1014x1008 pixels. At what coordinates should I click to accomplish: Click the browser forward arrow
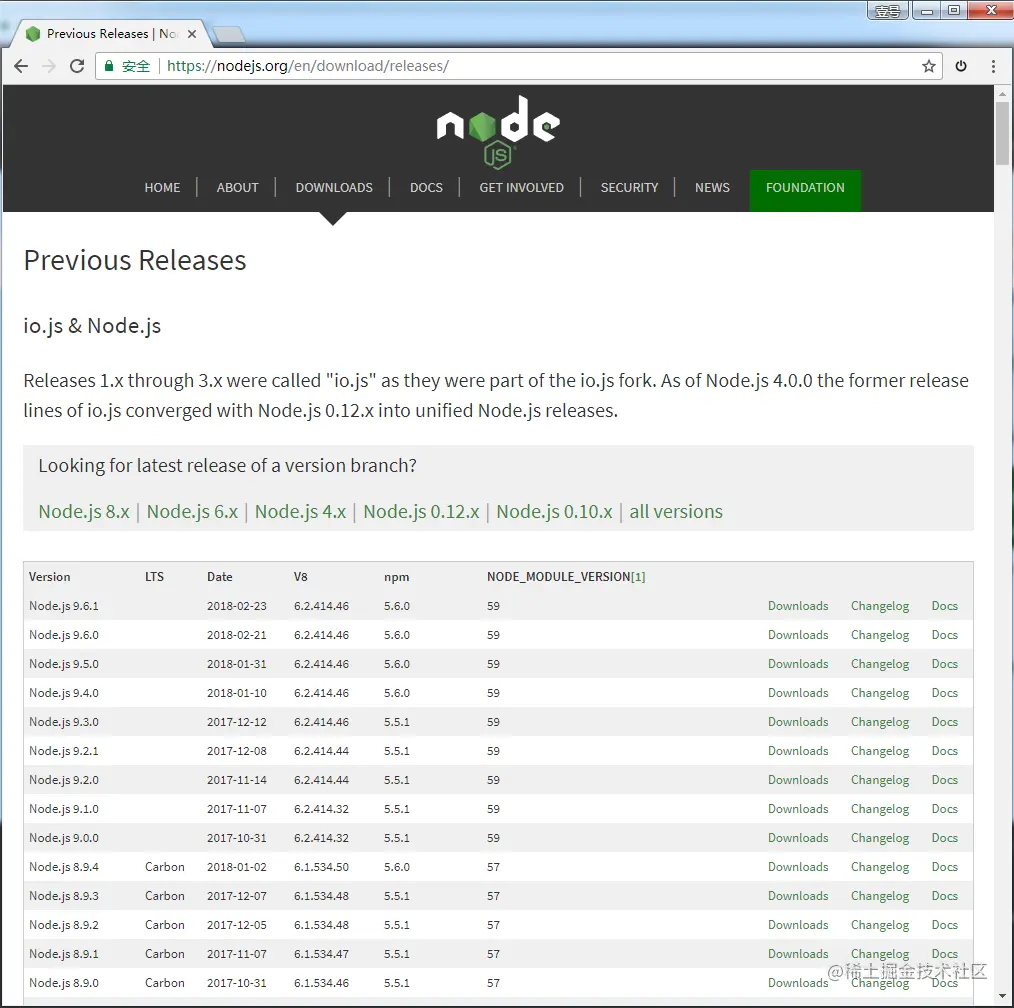coord(49,66)
